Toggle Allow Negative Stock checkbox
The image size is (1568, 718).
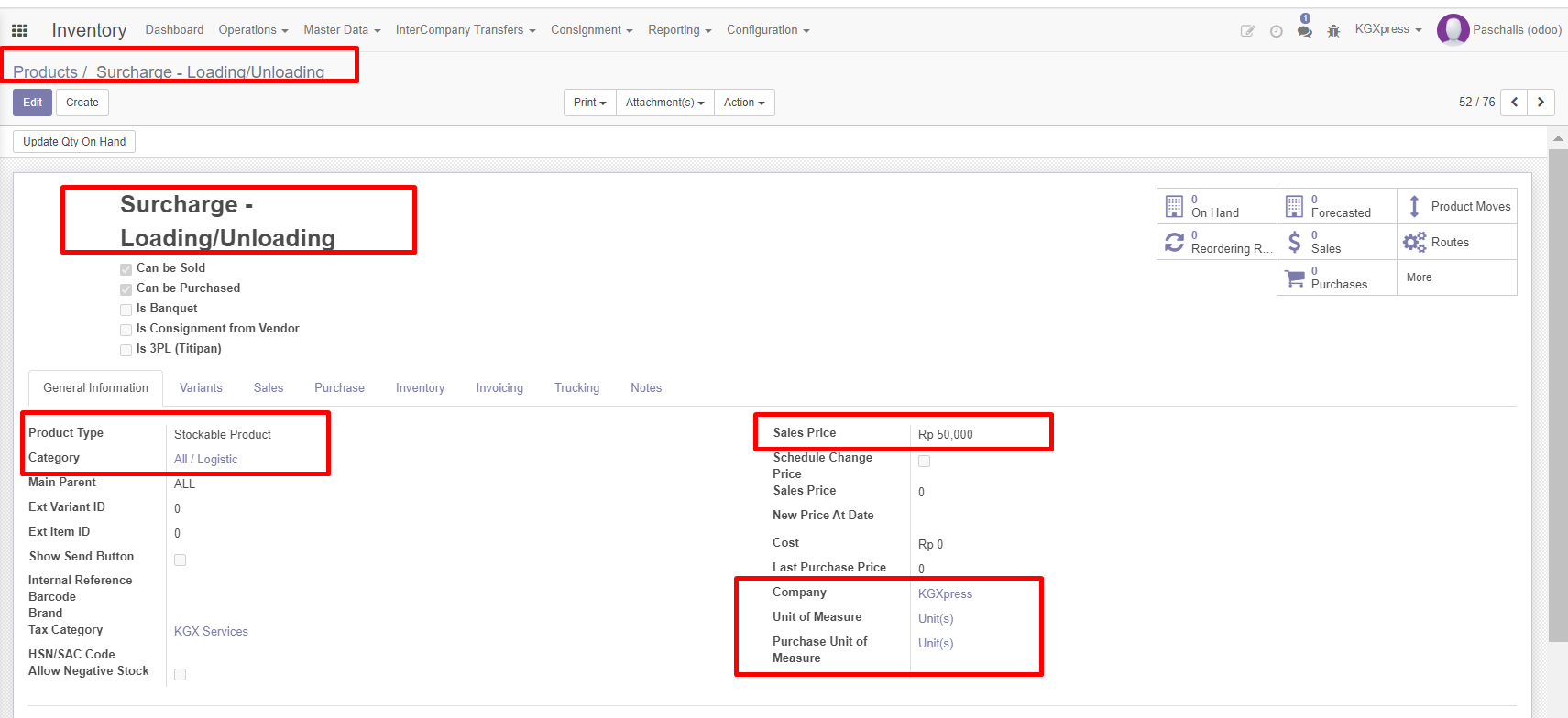point(180,674)
